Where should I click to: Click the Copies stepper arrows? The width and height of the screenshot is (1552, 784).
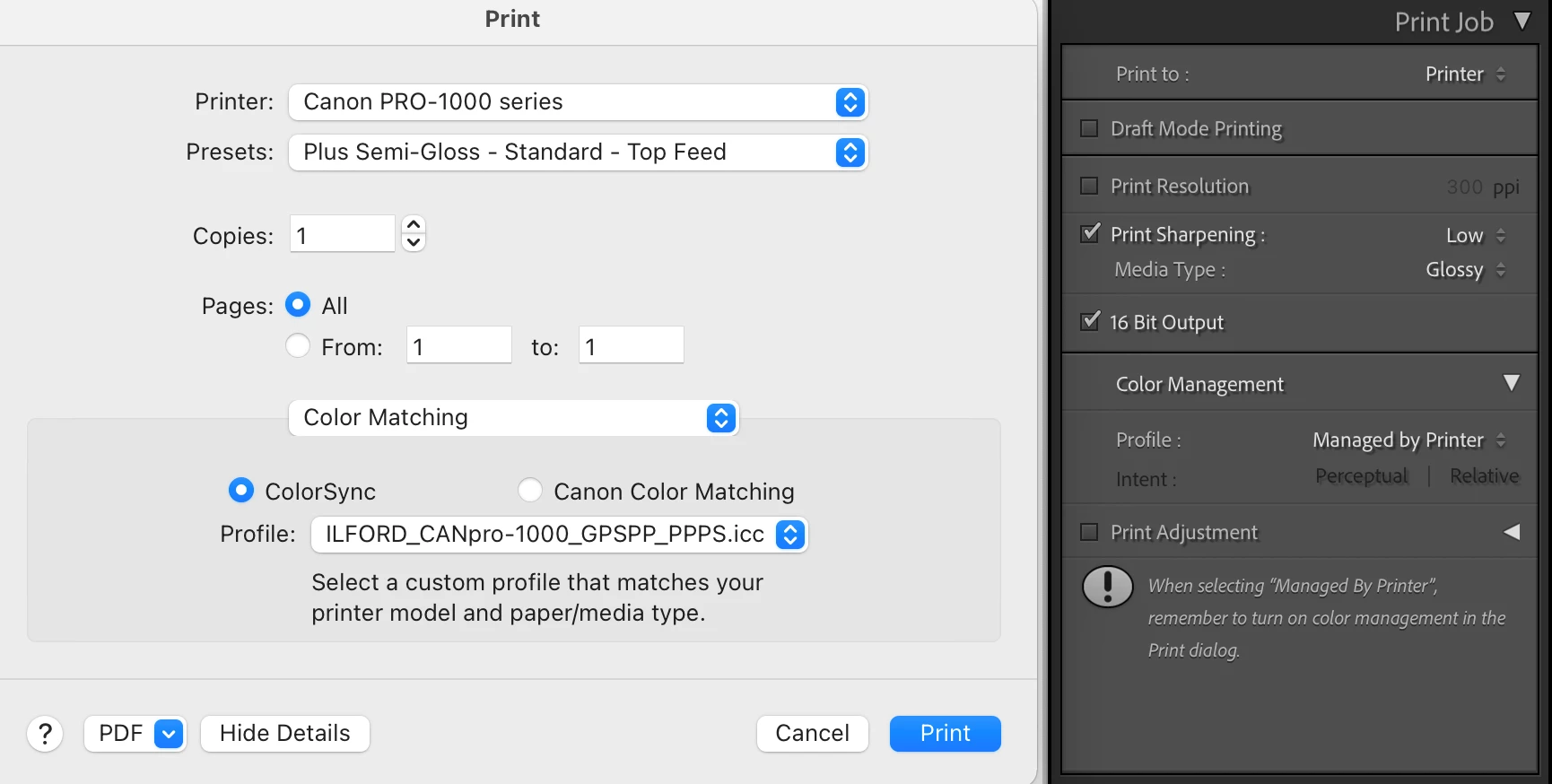tap(414, 233)
